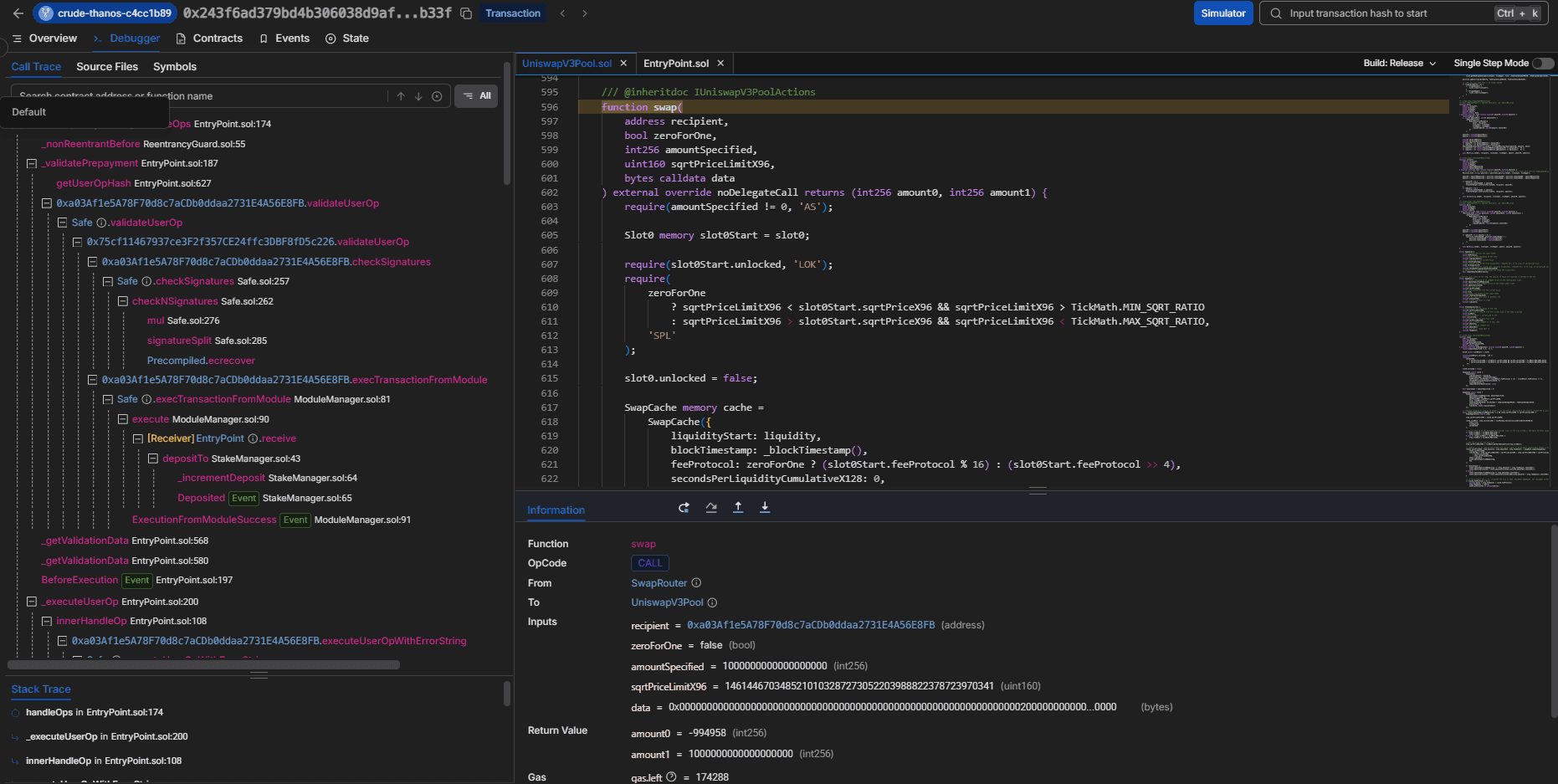
Task: Click the target locate icon in search bar
Action: pyautogui.click(x=437, y=96)
